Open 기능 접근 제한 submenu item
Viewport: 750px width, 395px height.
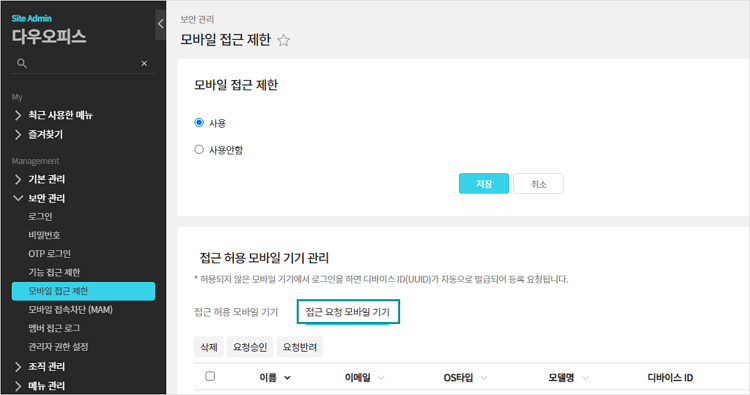tap(54, 273)
